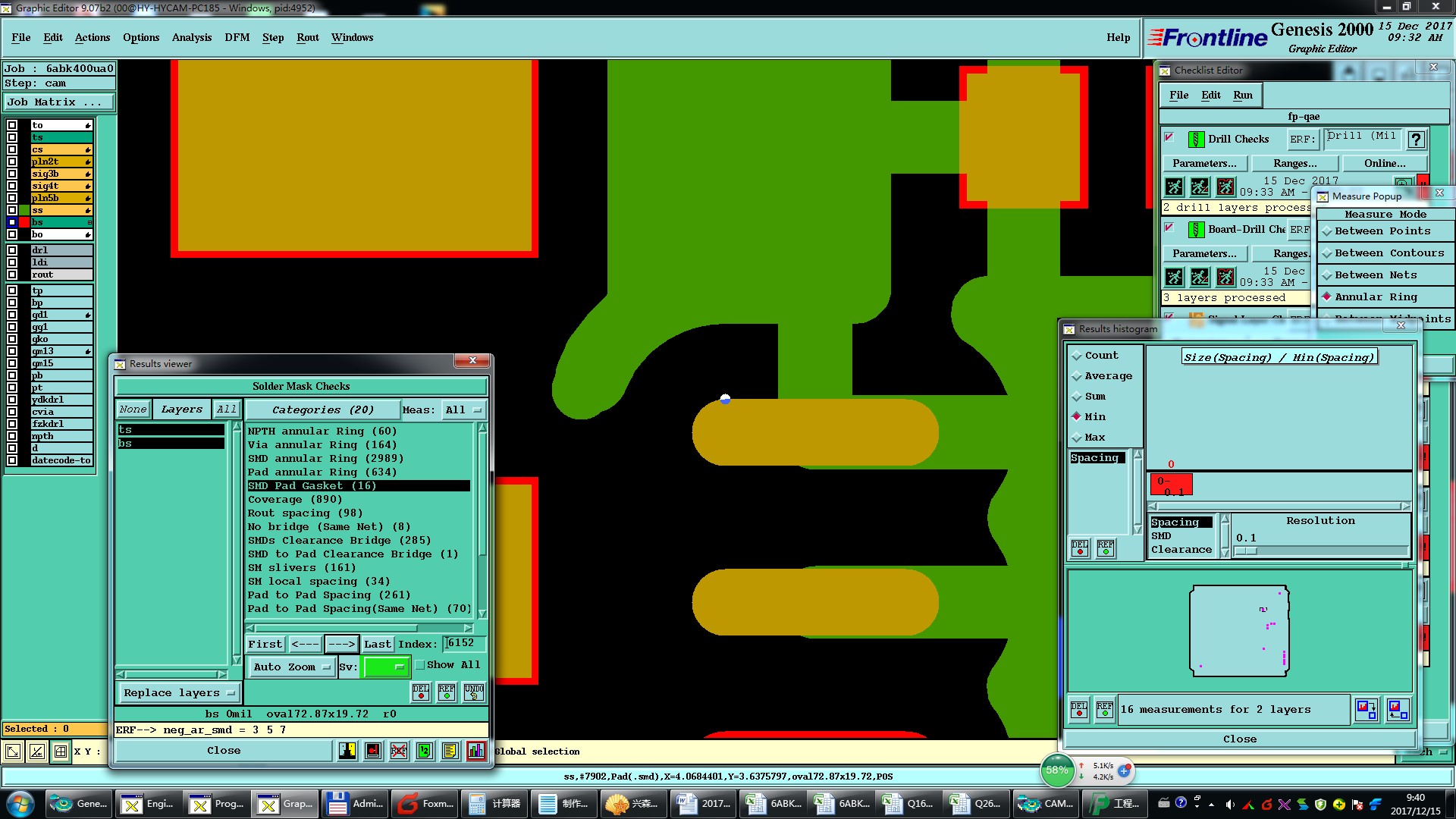Screen dimensions: 1456x819
Task: Select SM slivers (161) category
Action: pyautogui.click(x=302, y=568)
